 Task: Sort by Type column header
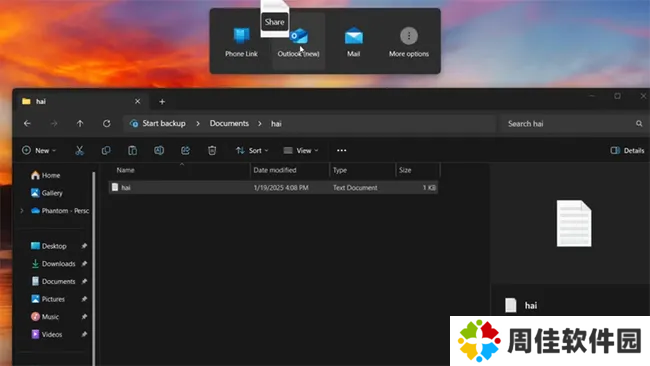363,170
